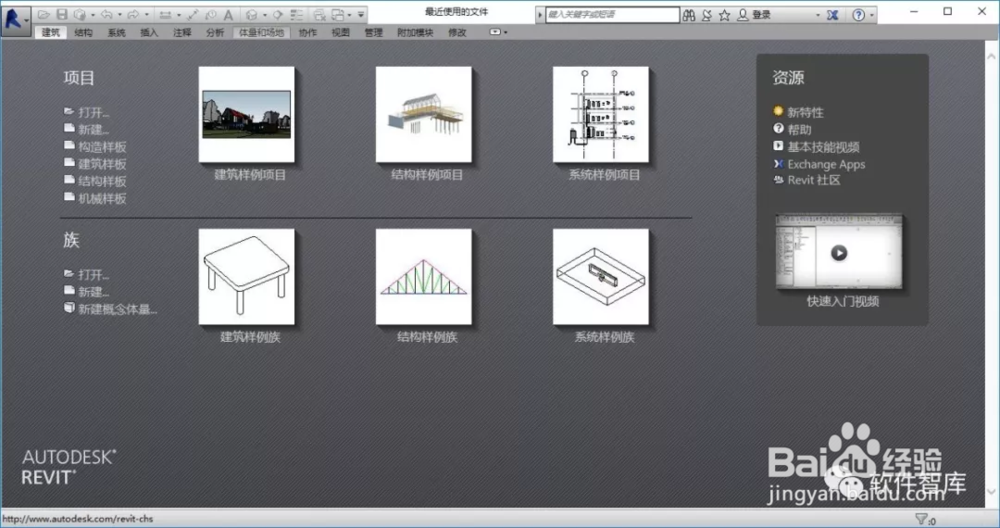Open the 系统样例项目 thumbnail

tap(601, 115)
